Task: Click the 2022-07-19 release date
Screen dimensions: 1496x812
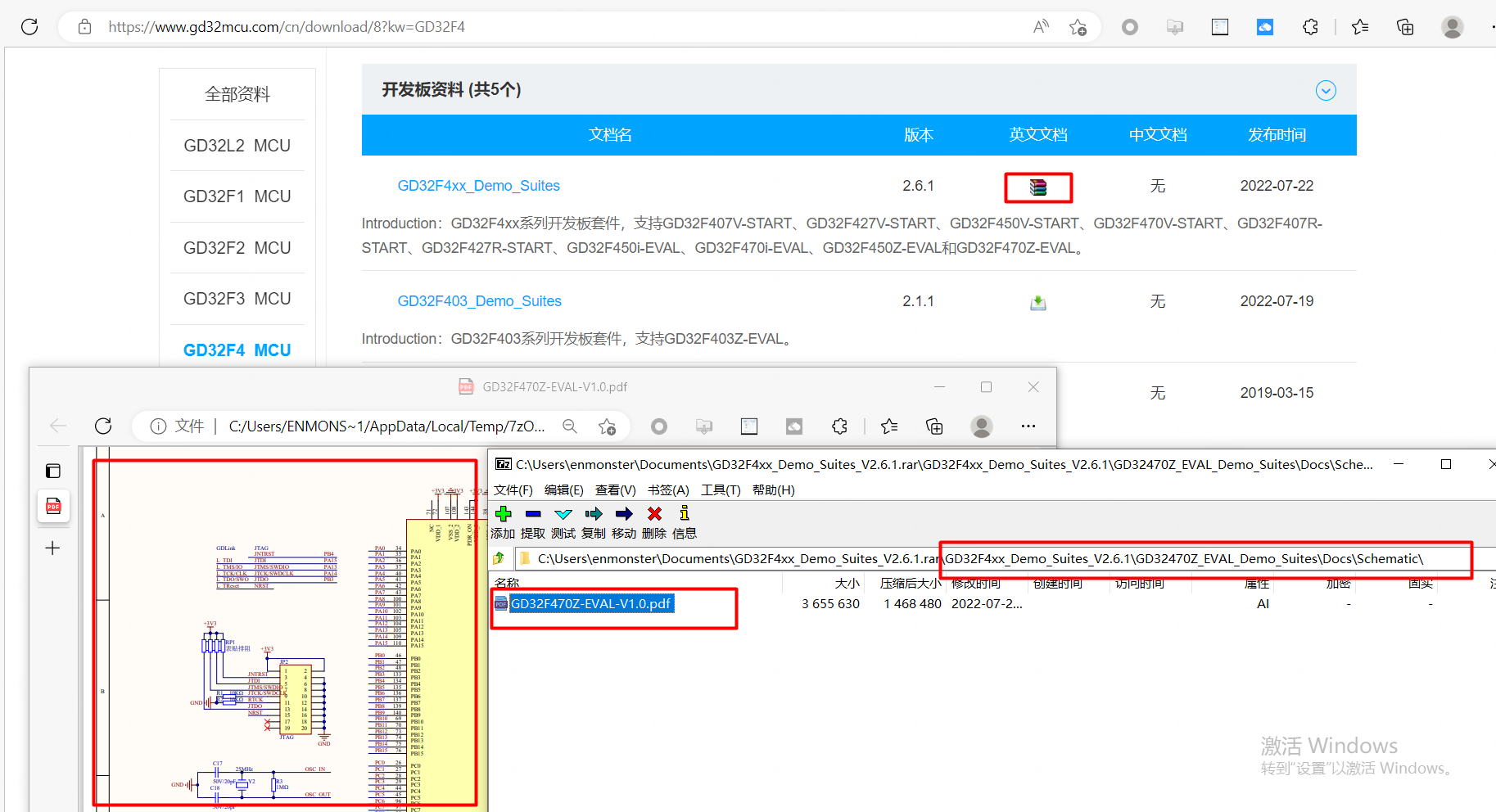Action: [1277, 301]
